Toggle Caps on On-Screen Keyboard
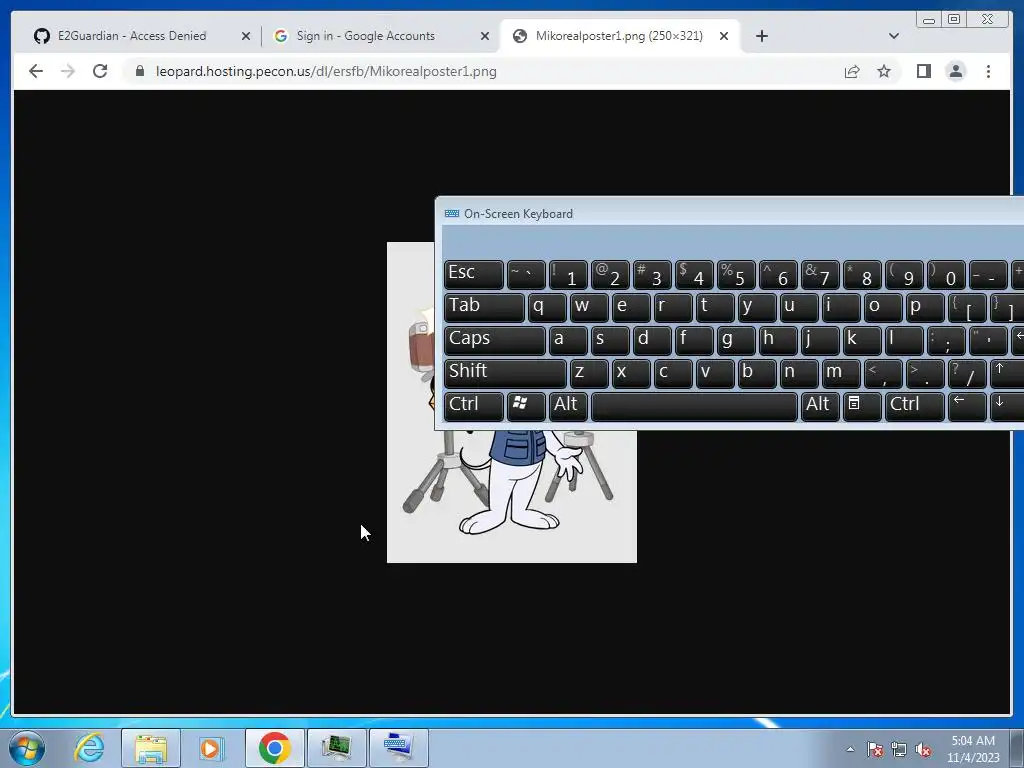The image size is (1024, 768). tap(494, 340)
